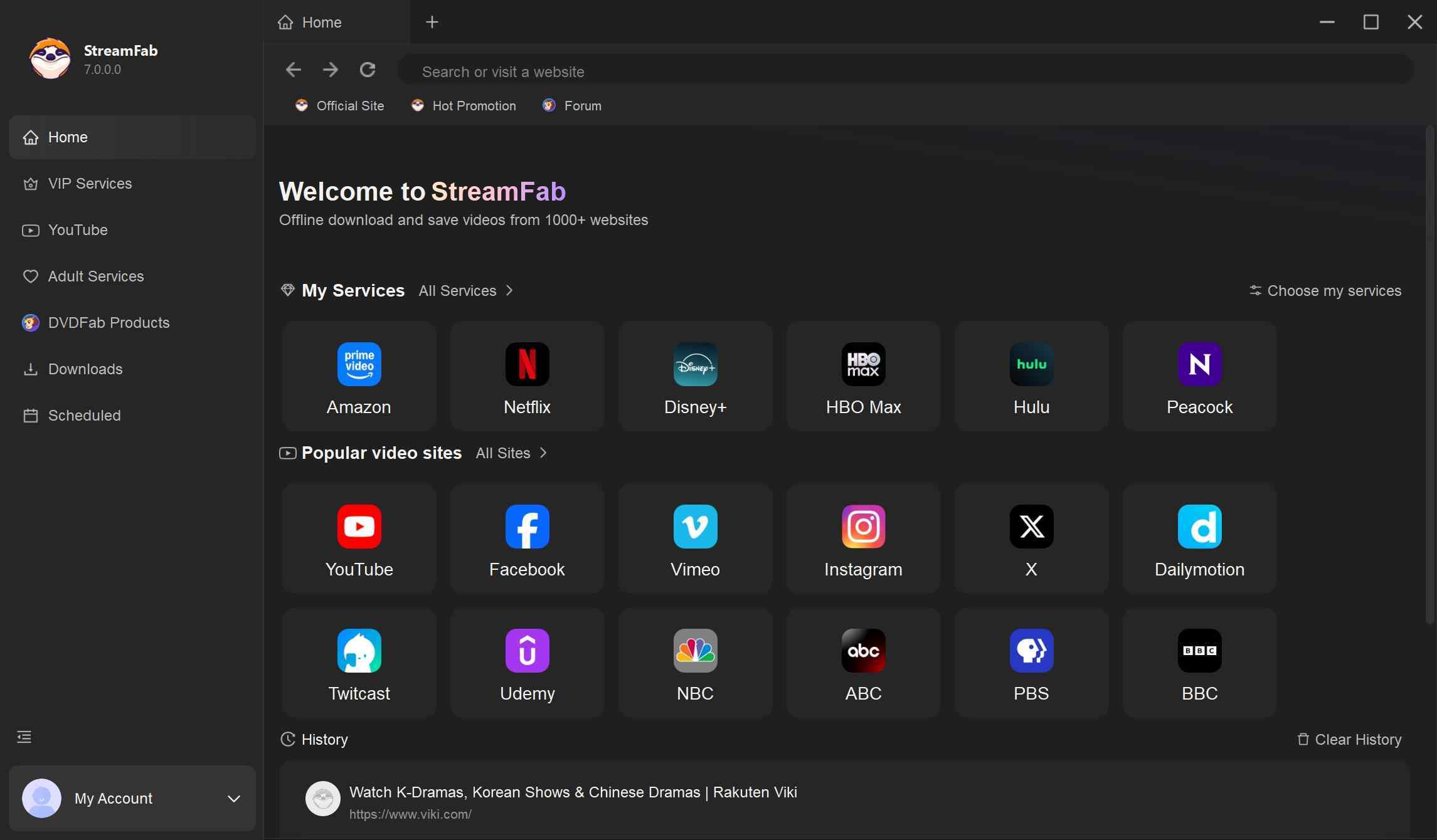This screenshot has height=840, width=1437.
Task: Open the Scheduled tasks section
Action: click(x=84, y=415)
